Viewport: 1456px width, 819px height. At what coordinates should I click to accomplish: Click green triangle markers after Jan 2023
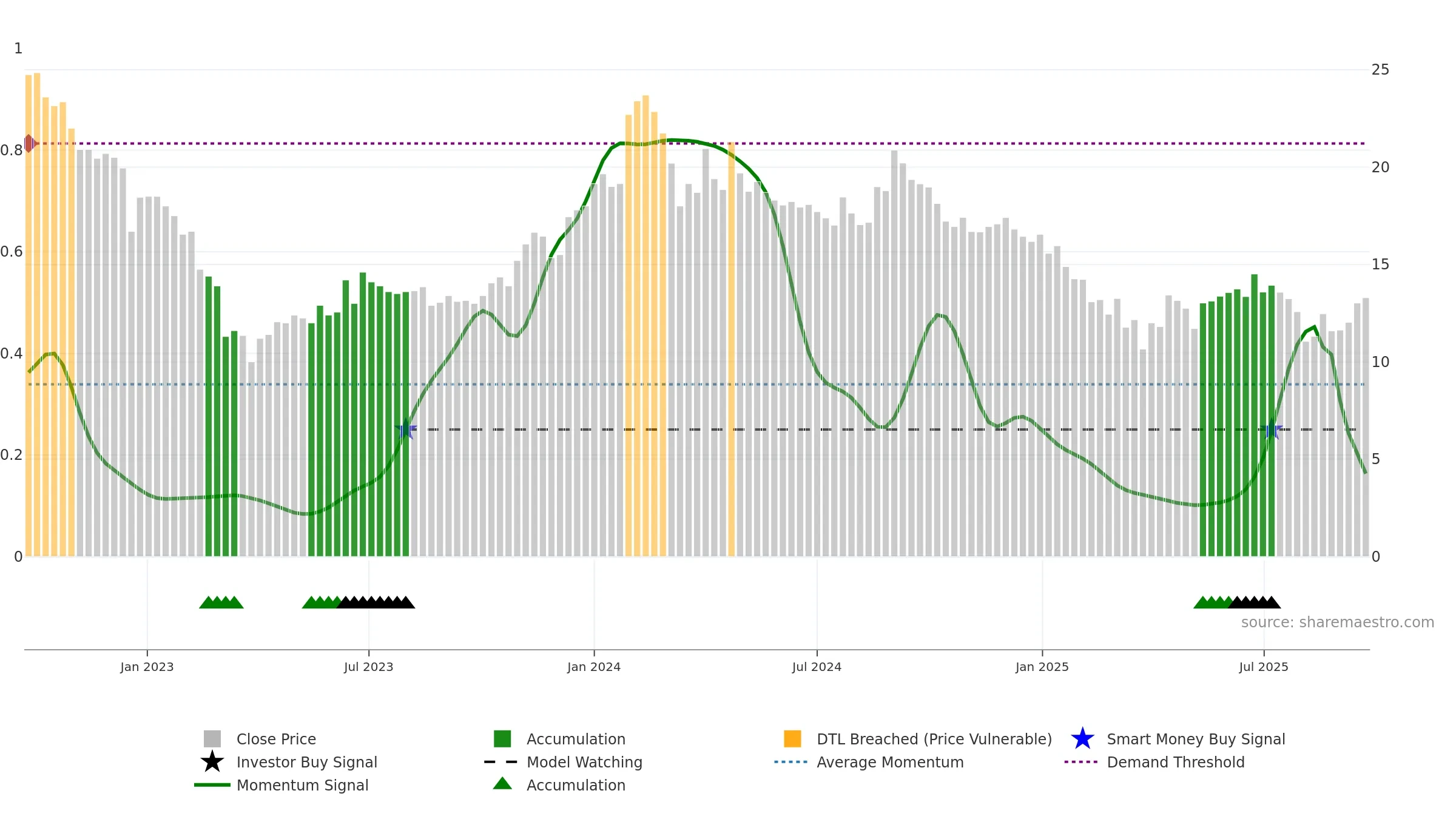[x=221, y=602]
